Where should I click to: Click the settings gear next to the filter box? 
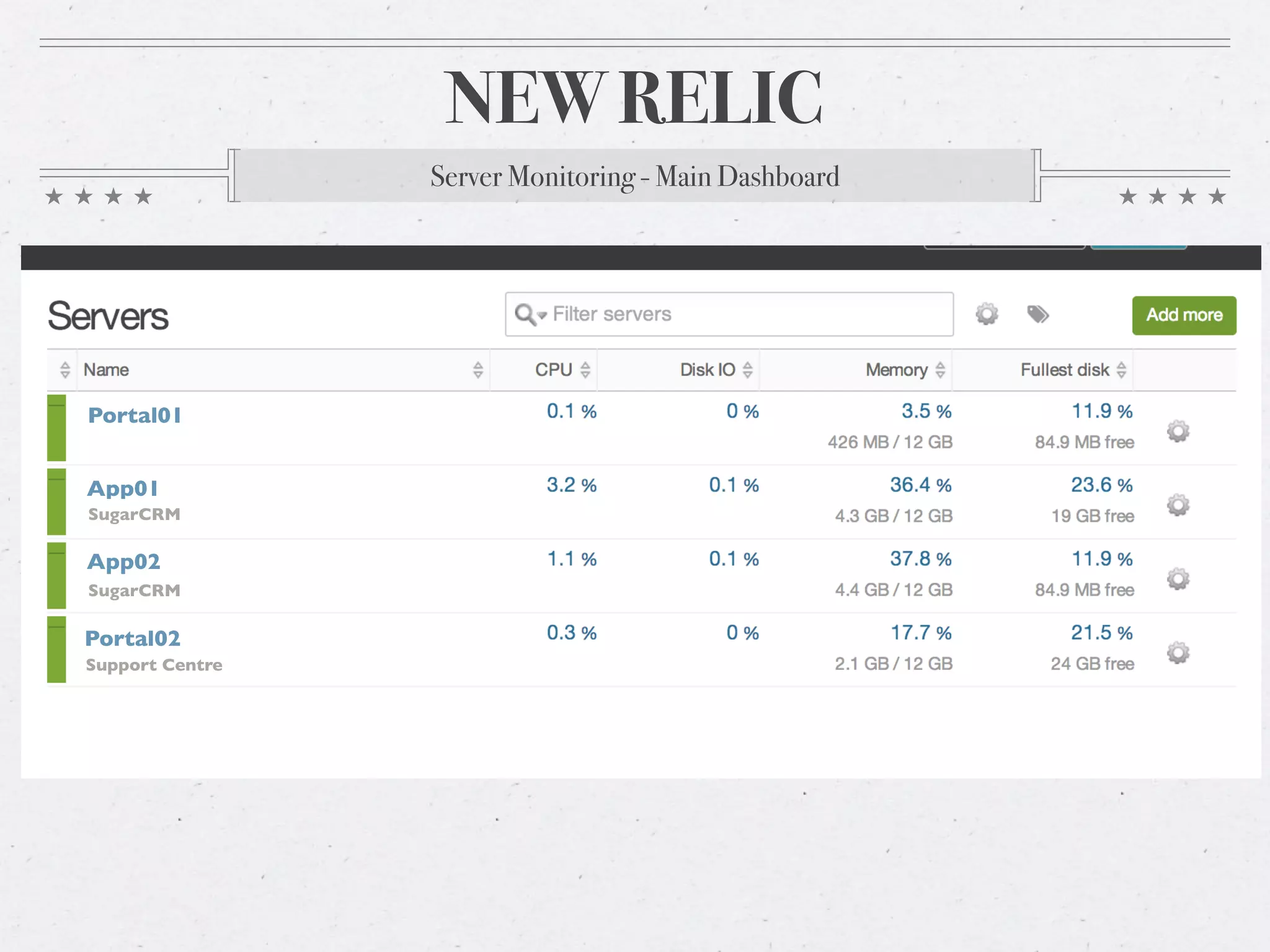(x=987, y=314)
